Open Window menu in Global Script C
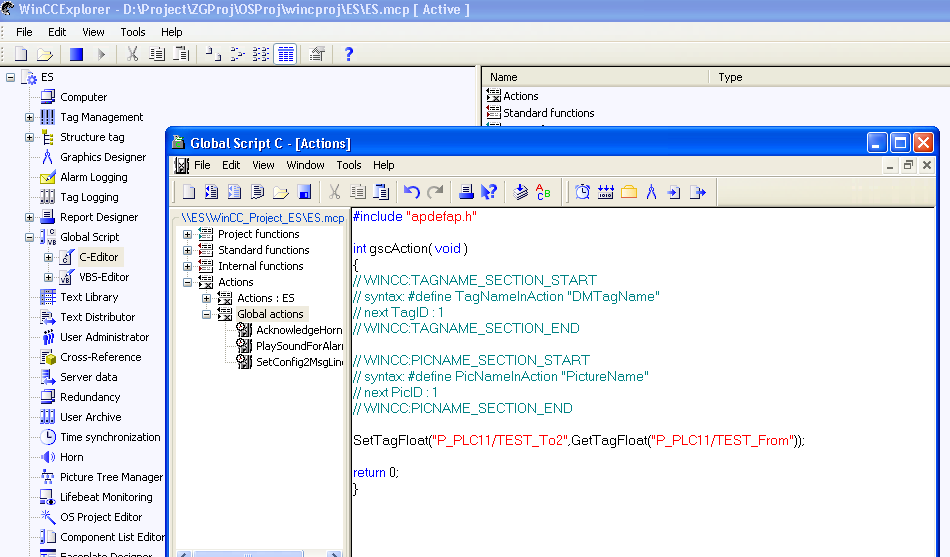This screenshot has width=950, height=557. 305,165
